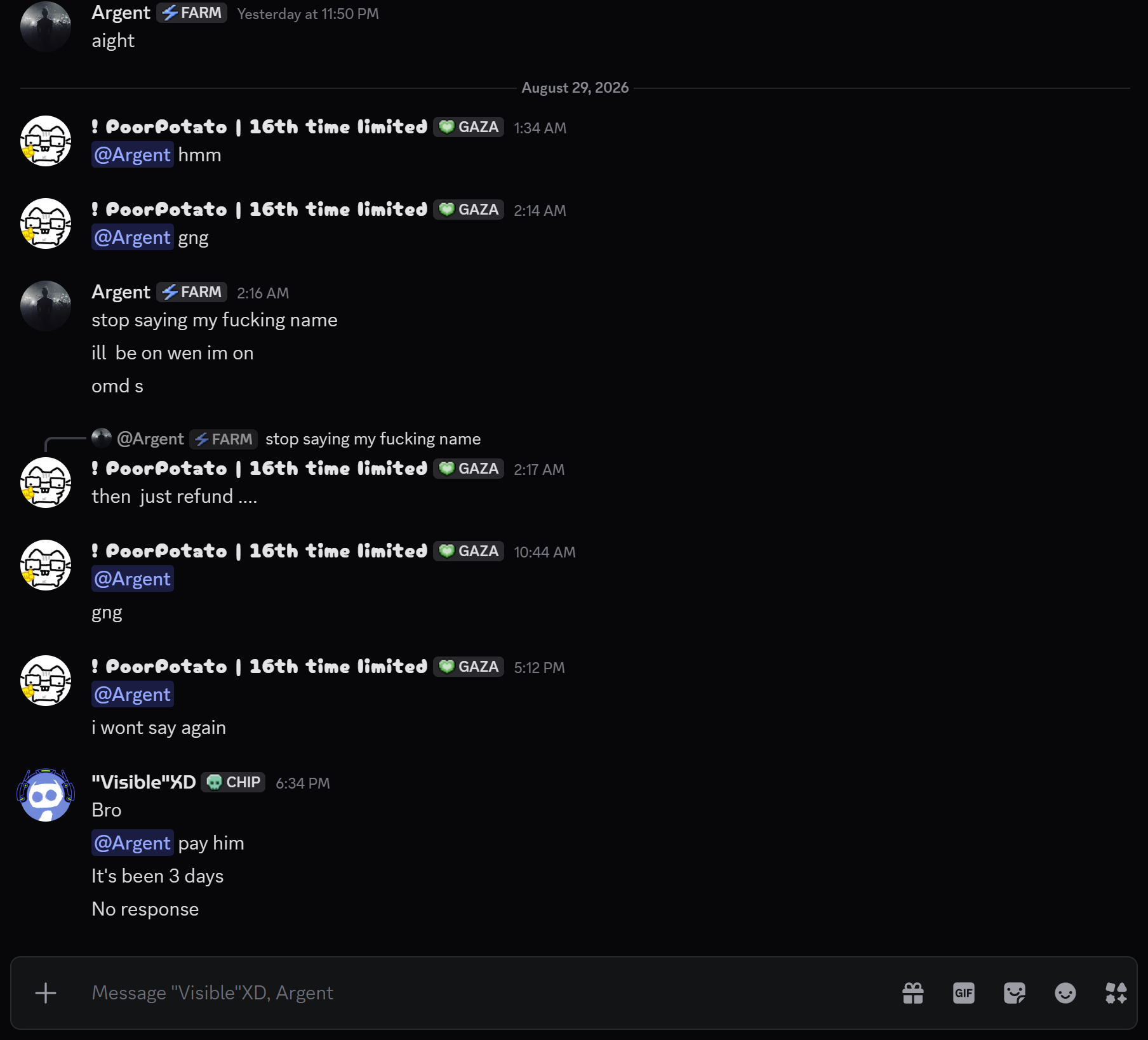
Task: Click @Argent mention above 'i wont say again'
Action: point(133,695)
